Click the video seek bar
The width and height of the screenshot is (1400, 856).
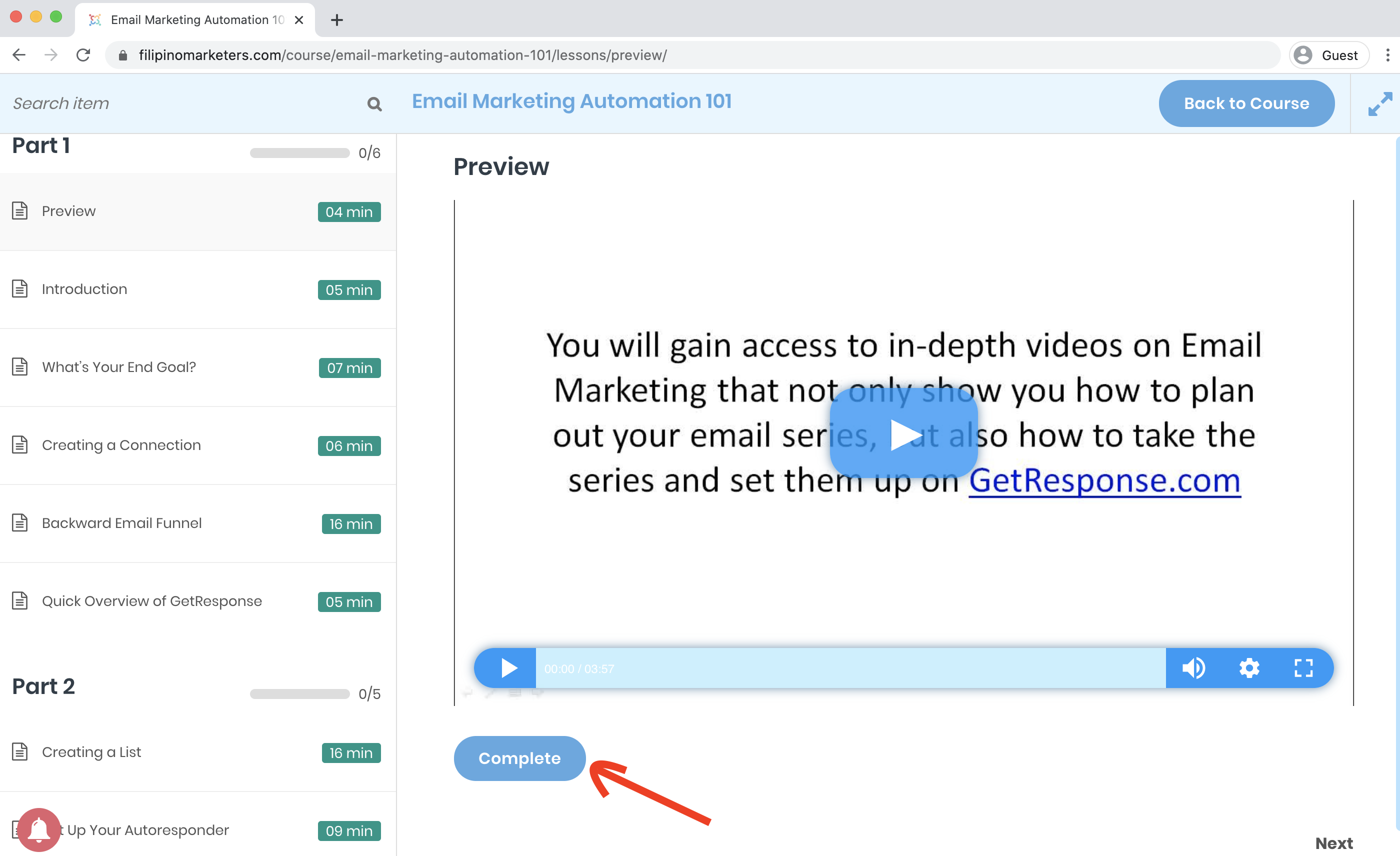(850, 668)
